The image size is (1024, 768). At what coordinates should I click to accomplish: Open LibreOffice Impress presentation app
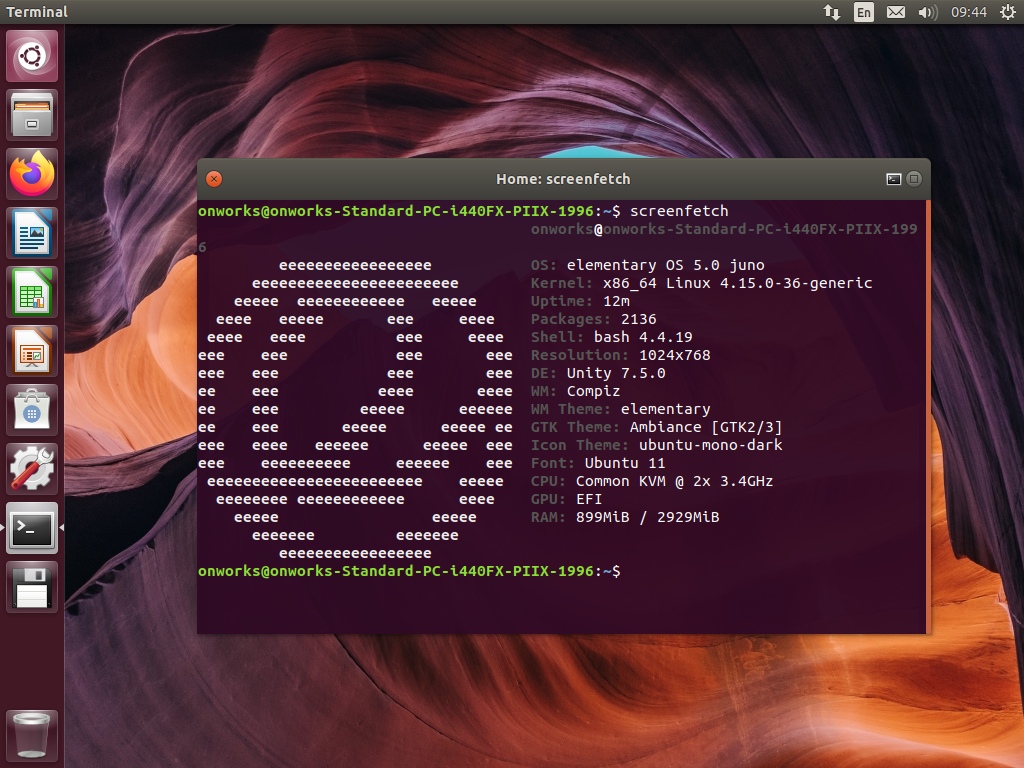pyautogui.click(x=32, y=351)
